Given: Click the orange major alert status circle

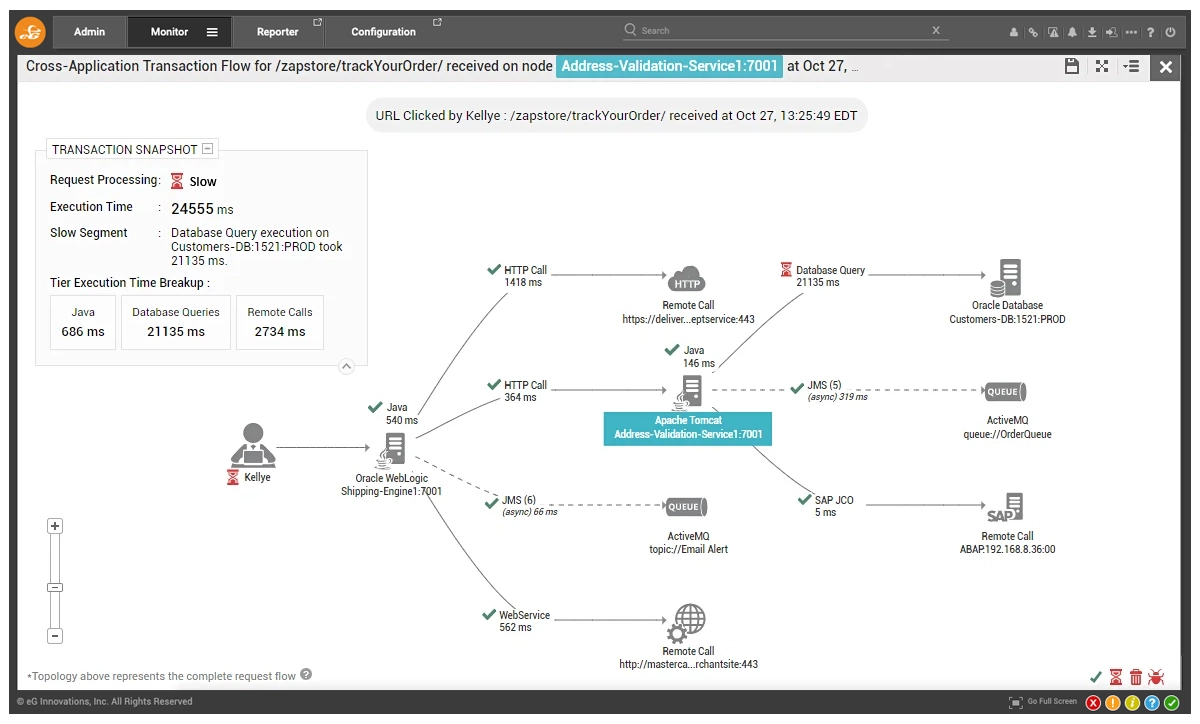Looking at the screenshot, I should (x=1113, y=703).
